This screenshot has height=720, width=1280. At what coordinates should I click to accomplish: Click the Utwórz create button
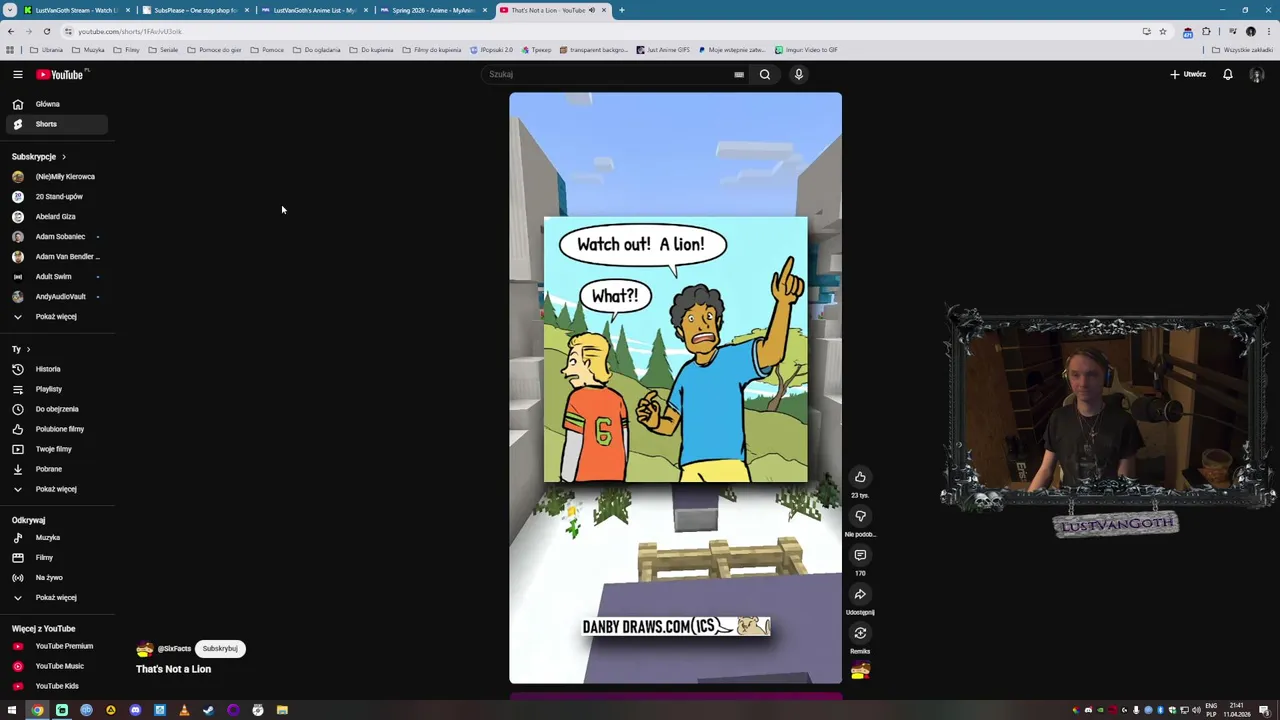point(1188,74)
